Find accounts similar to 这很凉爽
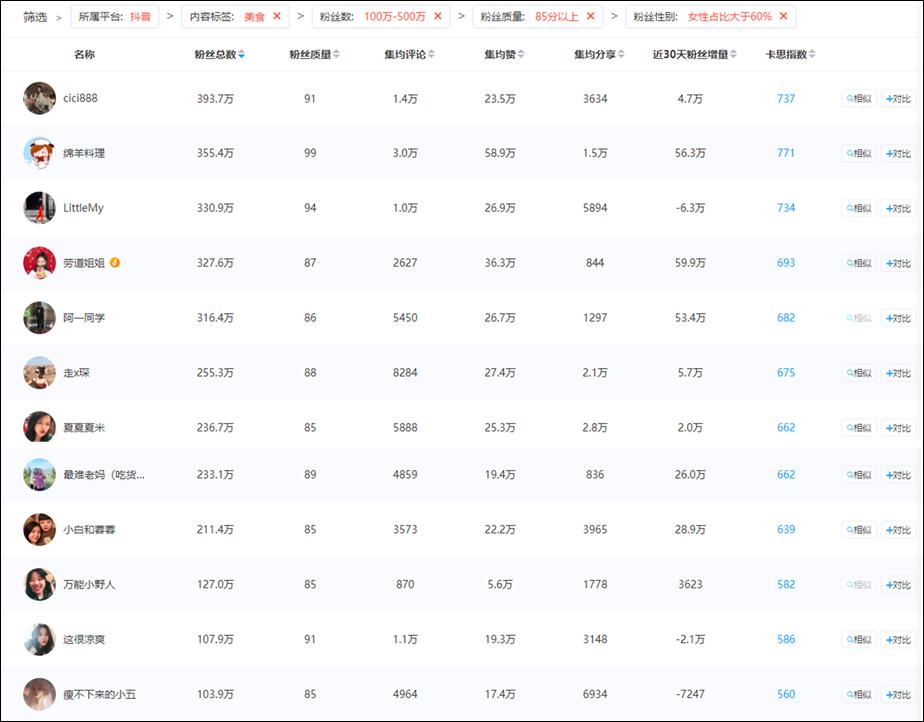Screen dimensions: 924x722 click(x=859, y=639)
